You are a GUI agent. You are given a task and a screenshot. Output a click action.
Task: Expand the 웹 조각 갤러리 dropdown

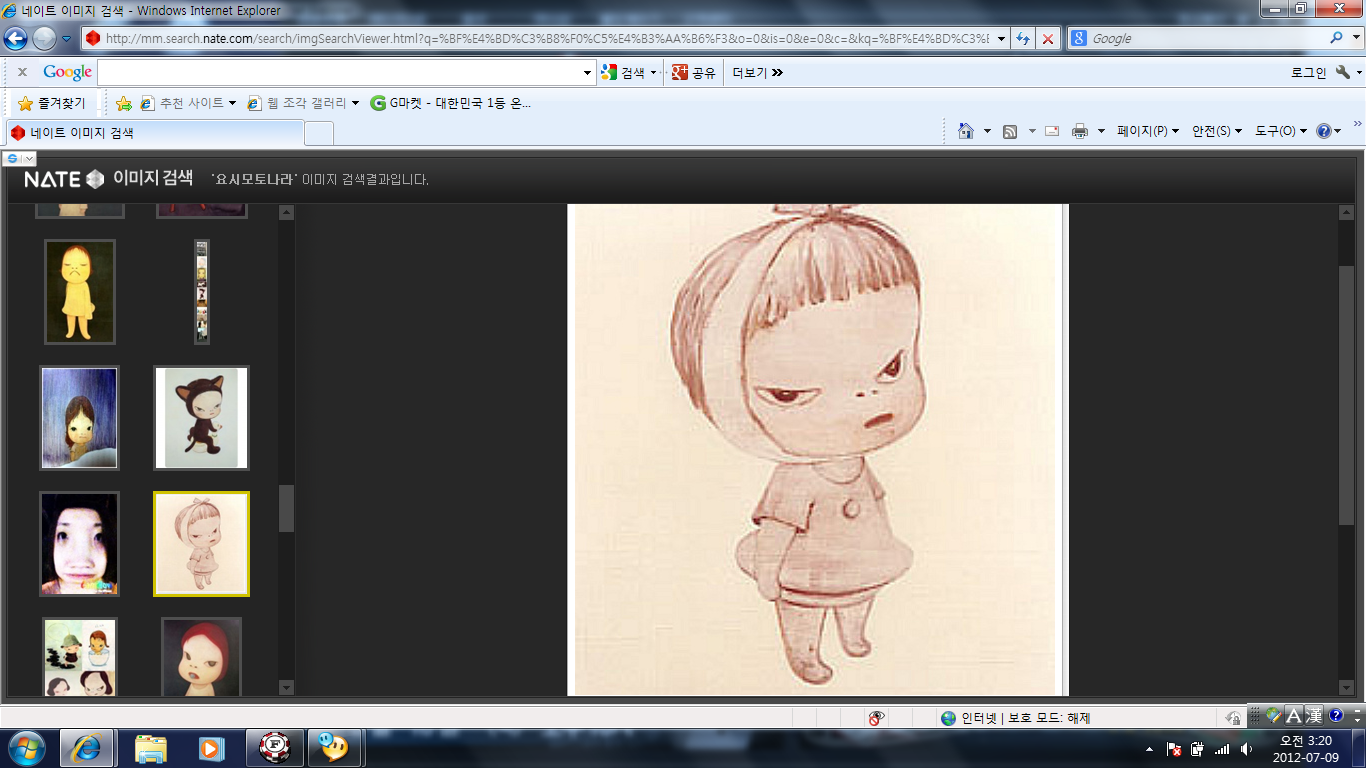355,103
